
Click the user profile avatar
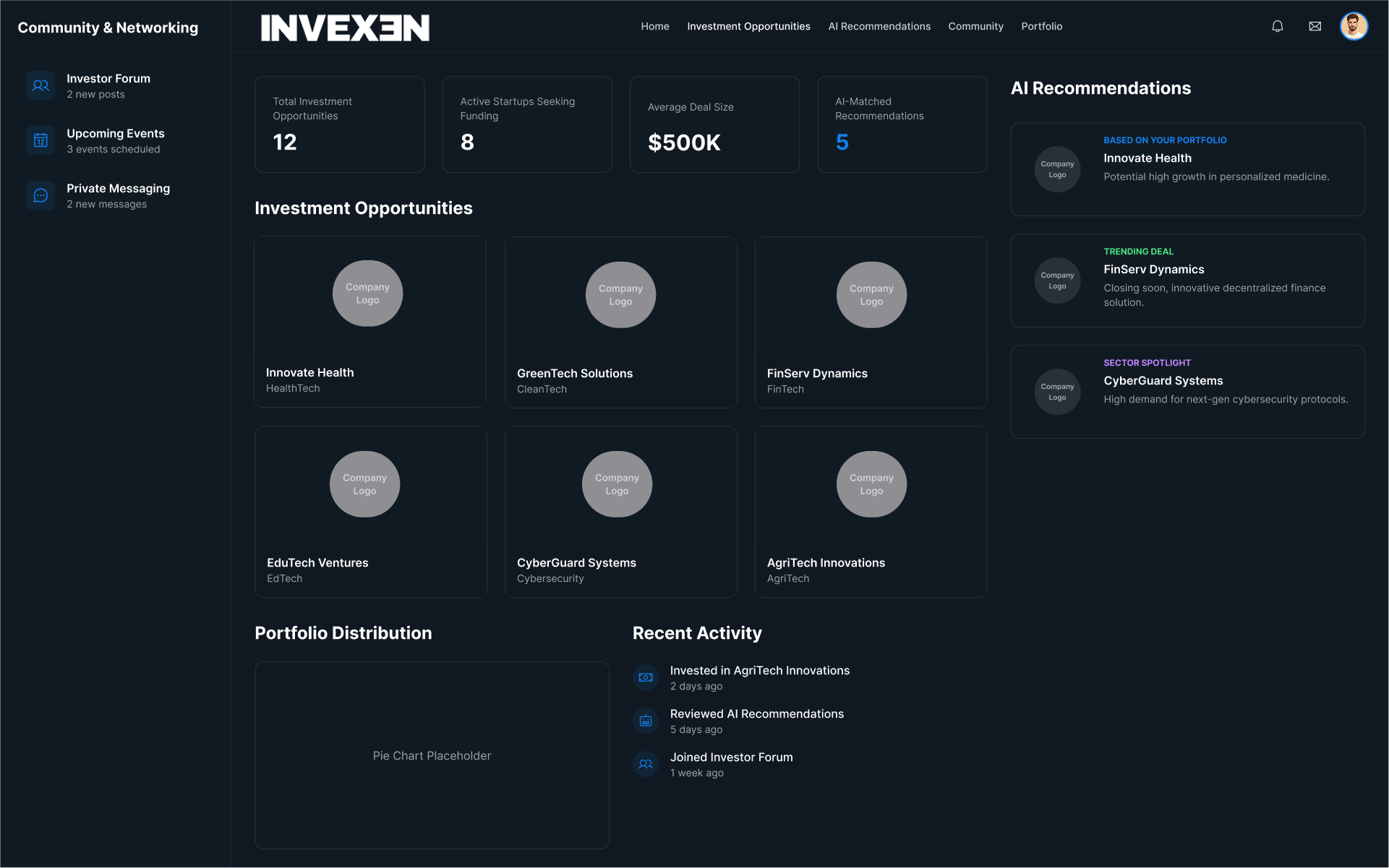pyautogui.click(x=1354, y=27)
